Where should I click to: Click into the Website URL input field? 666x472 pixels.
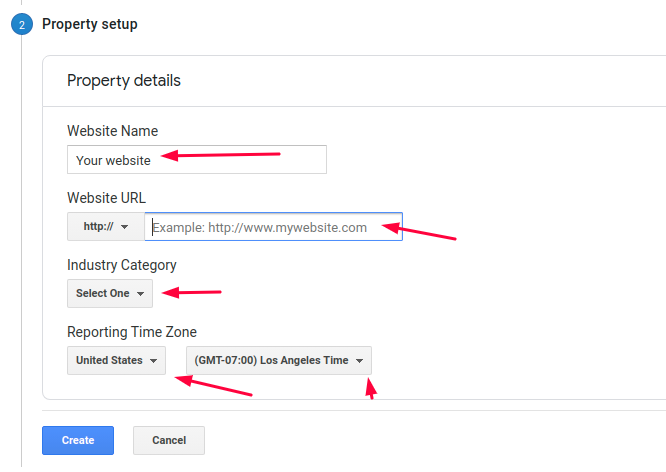click(273, 227)
